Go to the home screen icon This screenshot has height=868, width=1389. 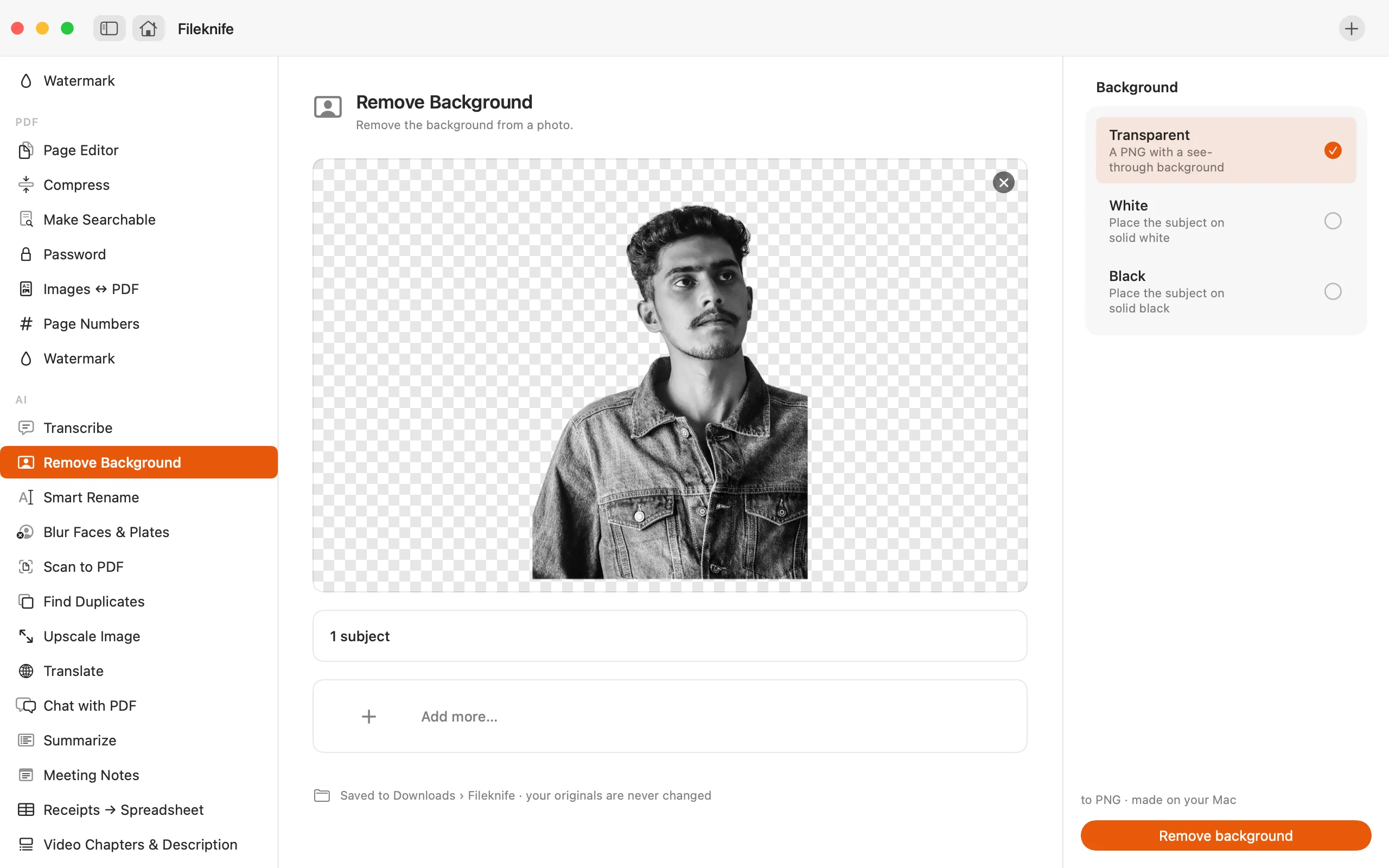pos(148,28)
